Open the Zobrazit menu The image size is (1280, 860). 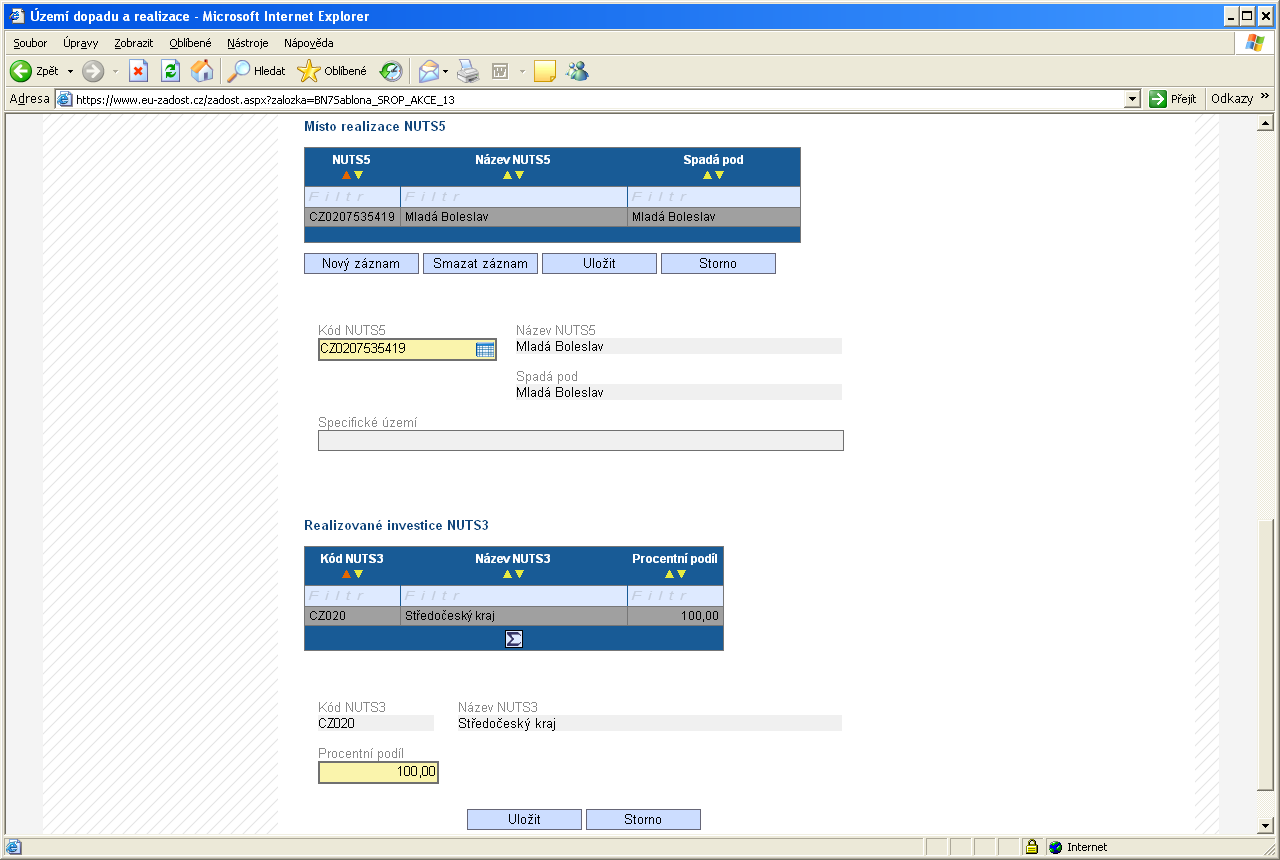coord(134,43)
